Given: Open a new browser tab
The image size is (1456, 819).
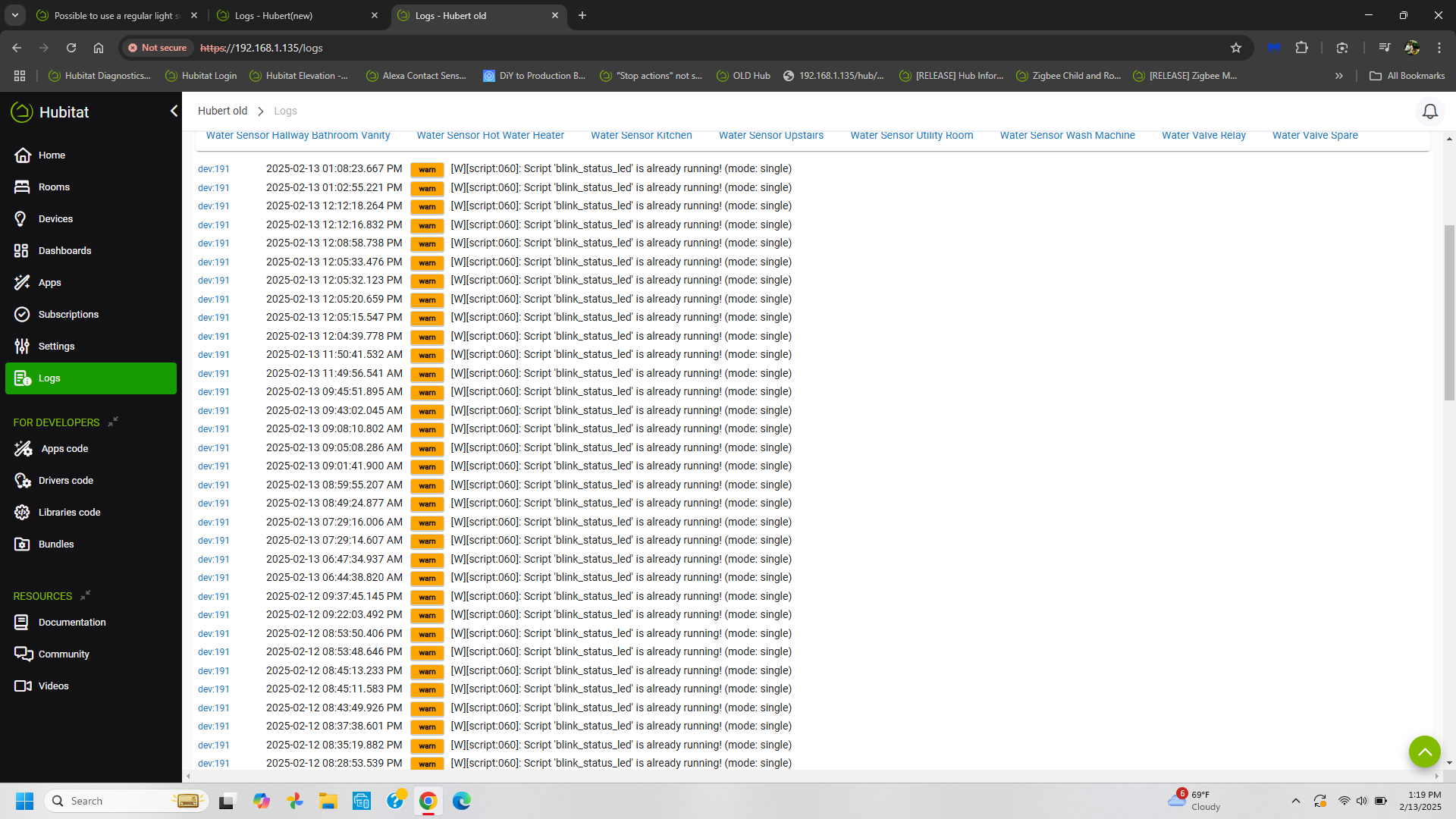Looking at the screenshot, I should 582,15.
